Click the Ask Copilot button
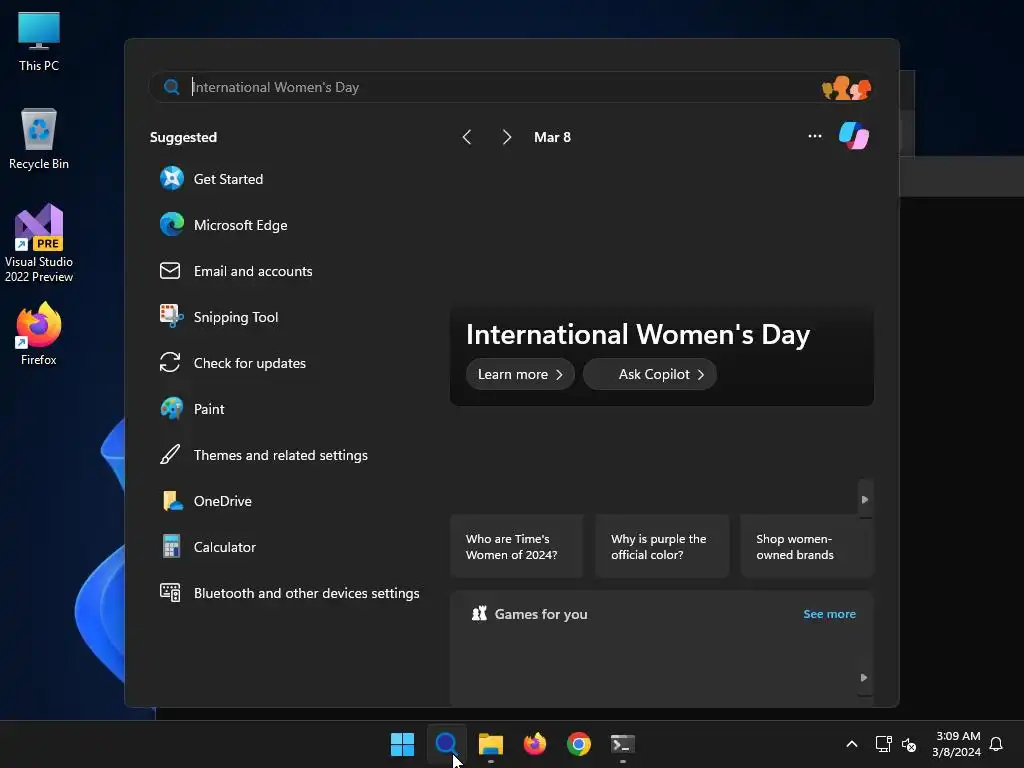Image resolution: width=1024 pixels, height=768 pixels. pos(650,374)
